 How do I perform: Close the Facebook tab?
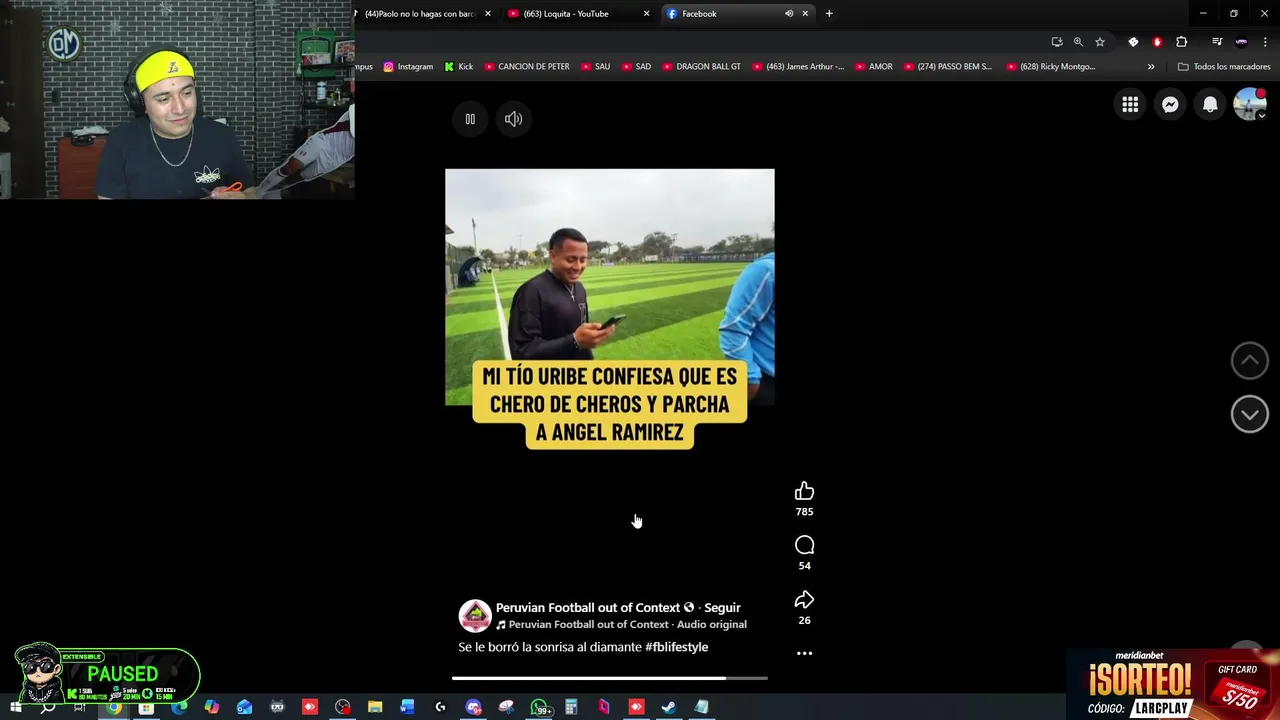pyautogui.click(x=805, y=14)
